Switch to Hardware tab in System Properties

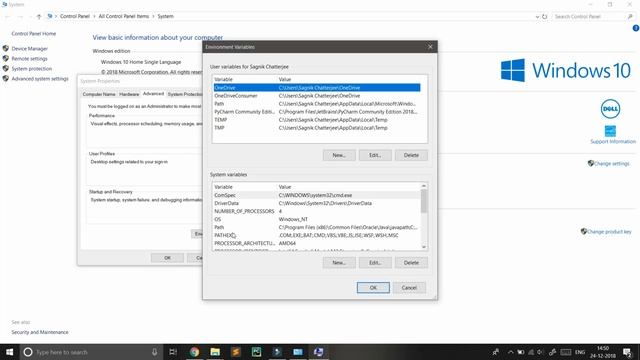[x=129, y=94]
